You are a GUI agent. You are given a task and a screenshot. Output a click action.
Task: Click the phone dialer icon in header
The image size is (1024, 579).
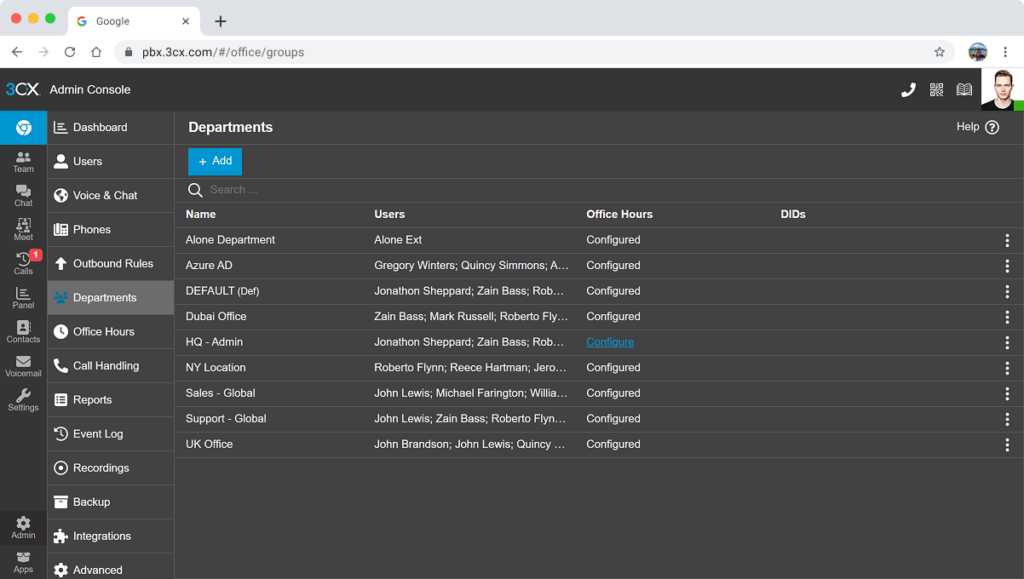[x=908, y=90]
